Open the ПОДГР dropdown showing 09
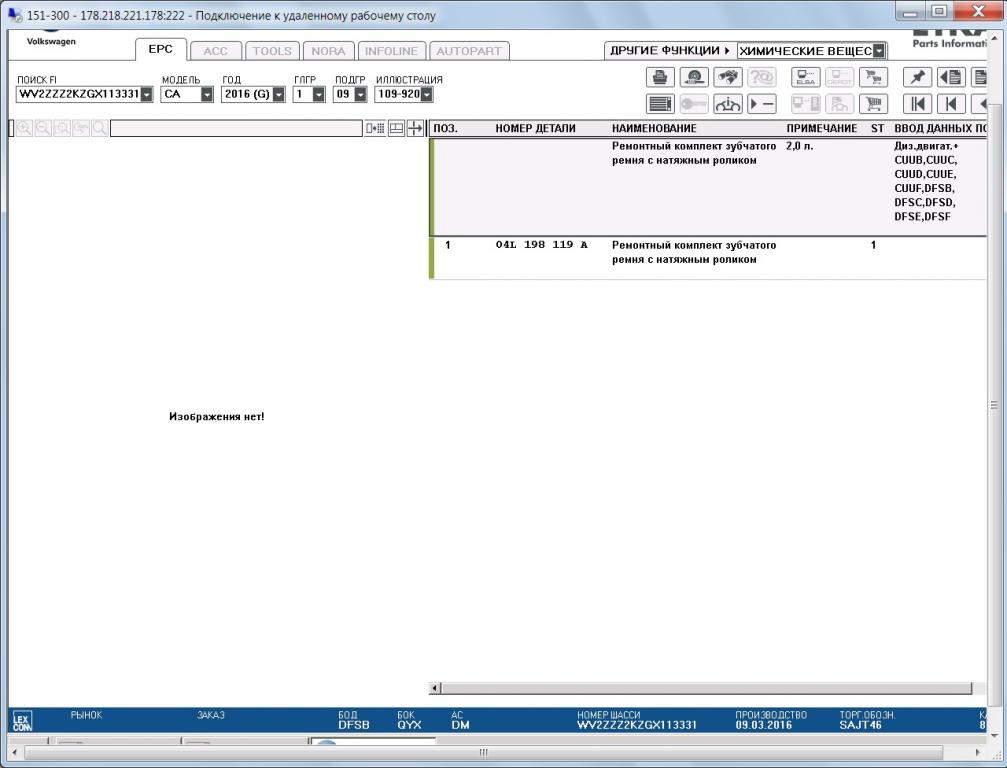1007x768 pixels. pos(360,94)
